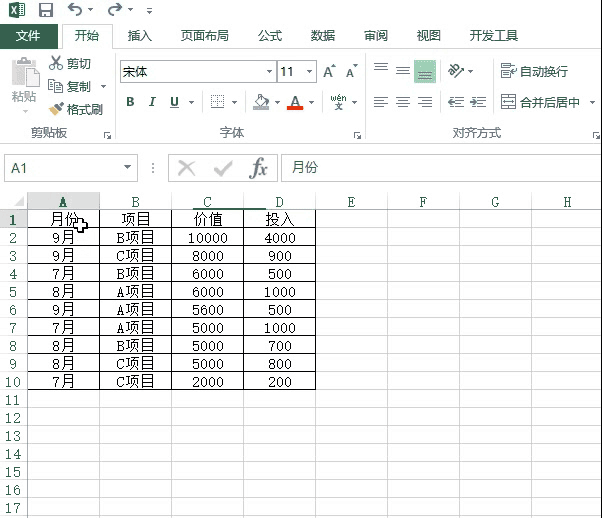
Task: Click the cell borders icon
Action: click(217, 102)
